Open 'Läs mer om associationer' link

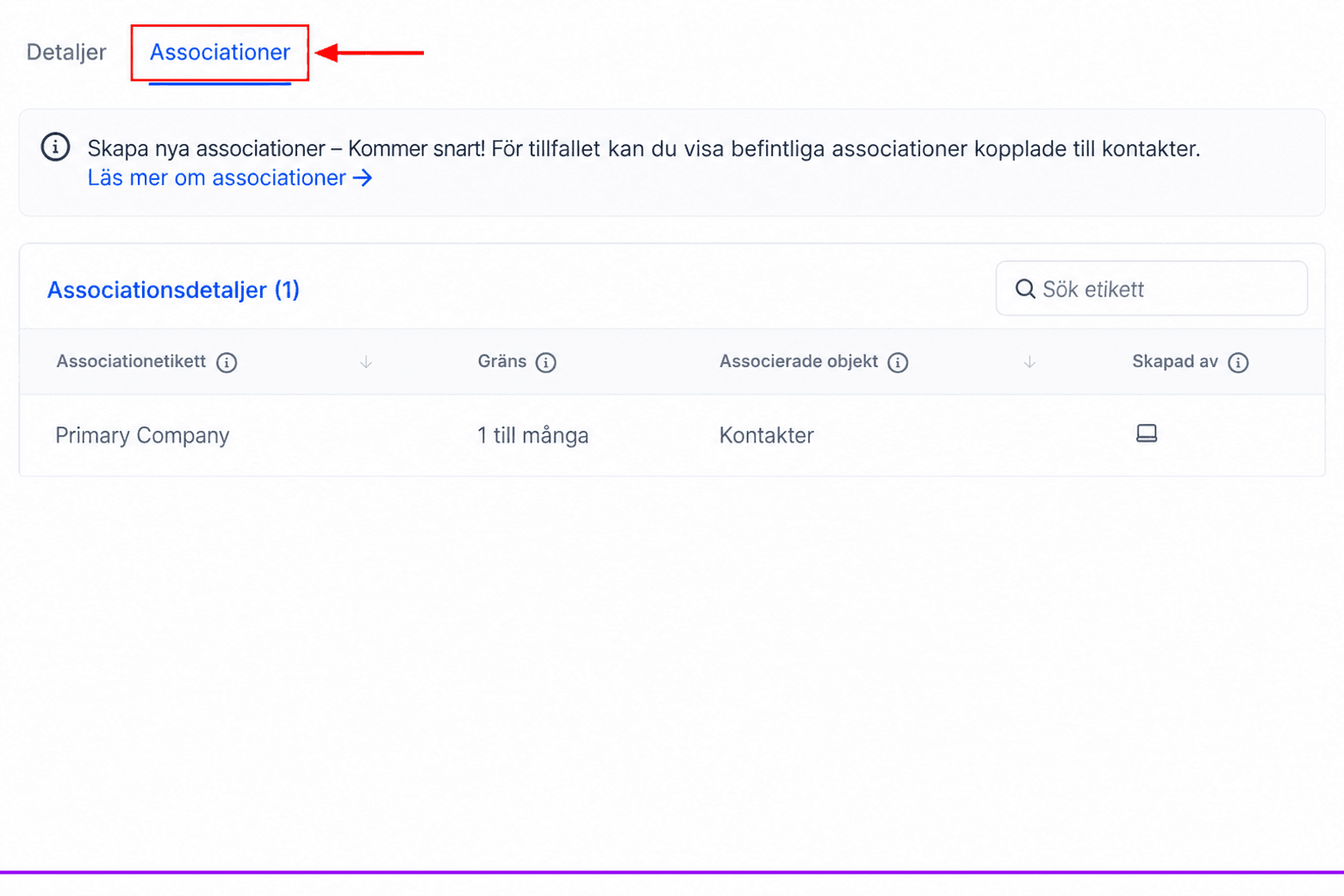point(216,177)
